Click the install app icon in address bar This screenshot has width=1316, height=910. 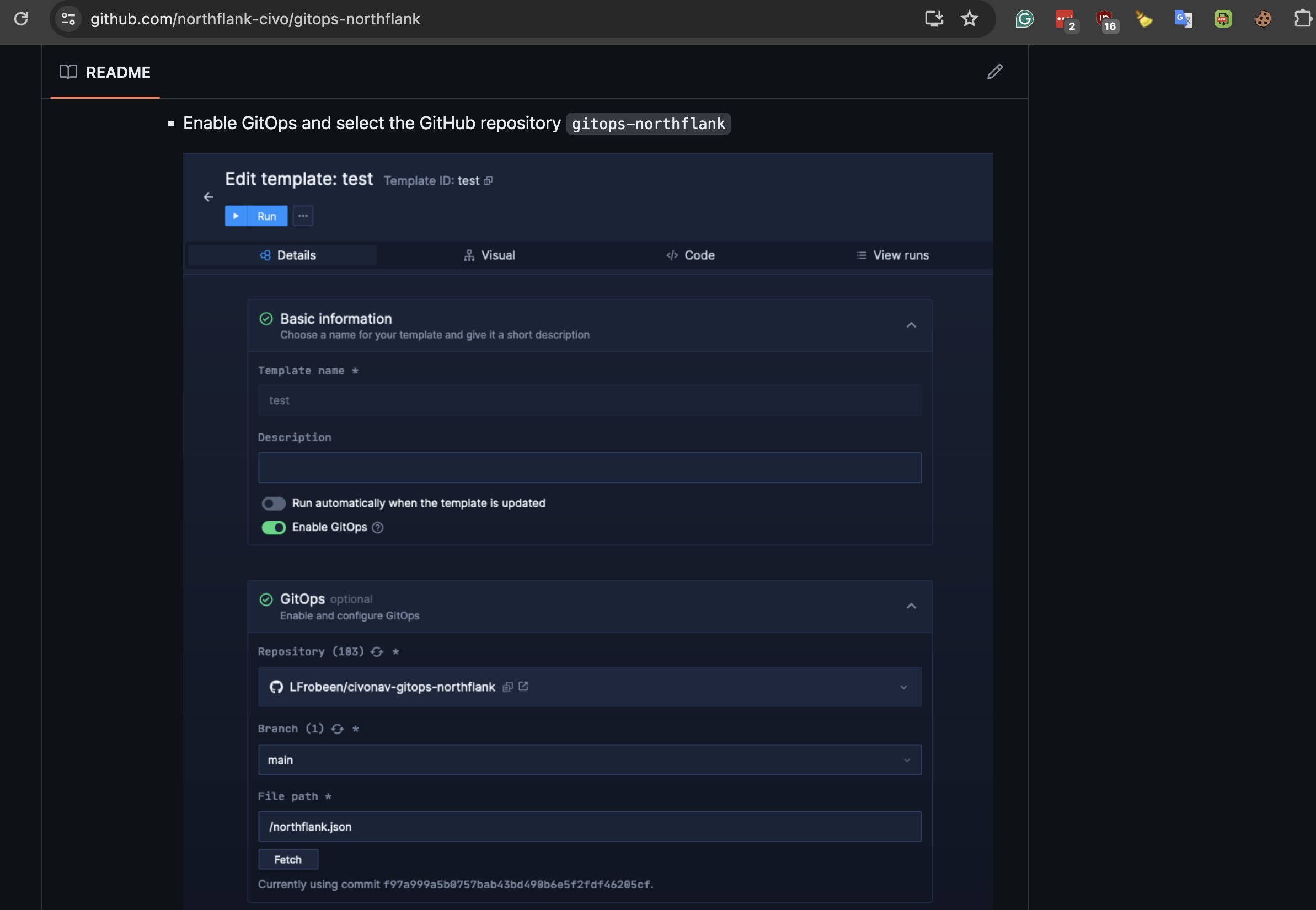click(934, 19)
